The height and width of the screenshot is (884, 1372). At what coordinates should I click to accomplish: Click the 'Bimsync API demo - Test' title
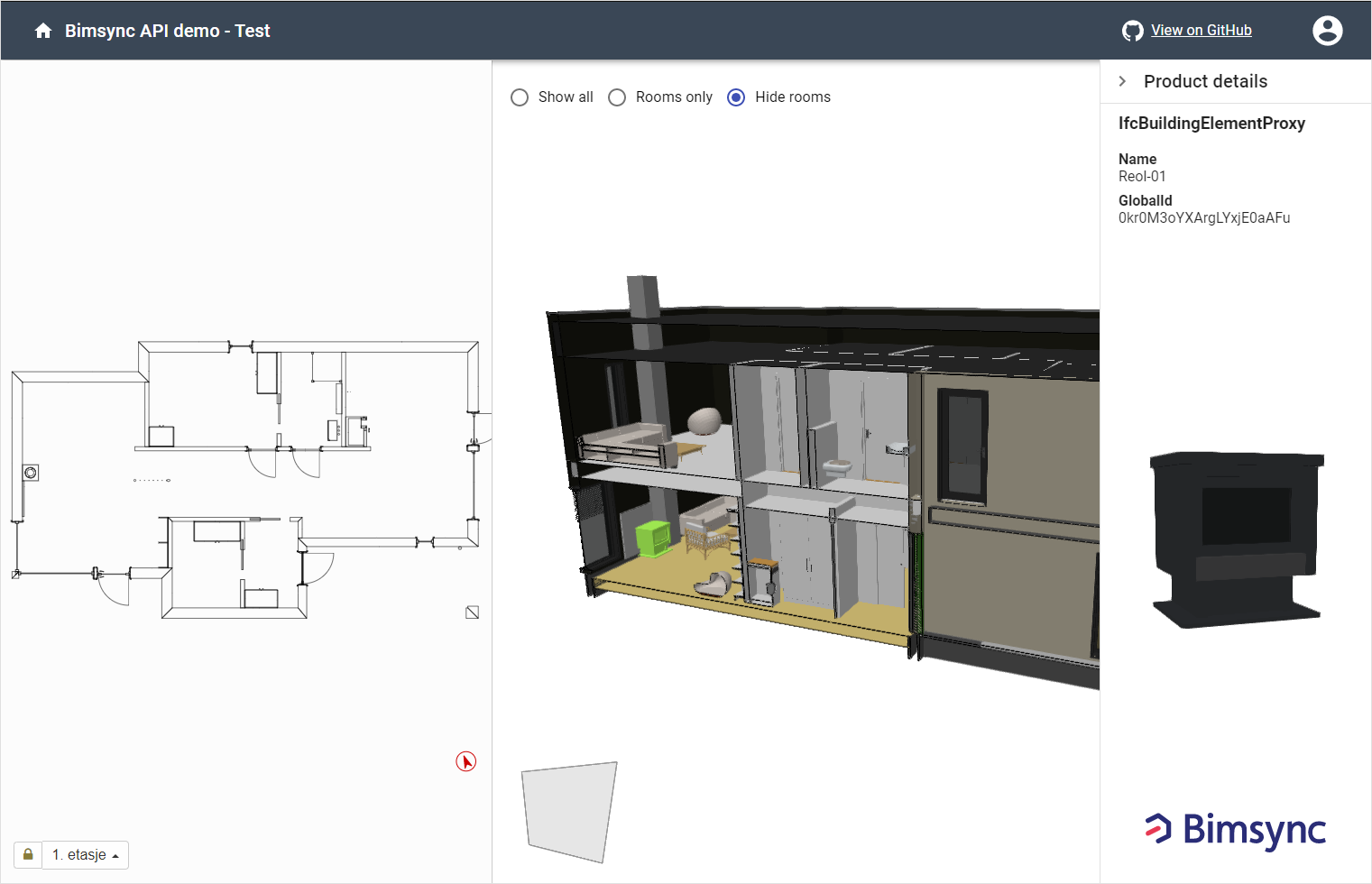tap(167, 30)
